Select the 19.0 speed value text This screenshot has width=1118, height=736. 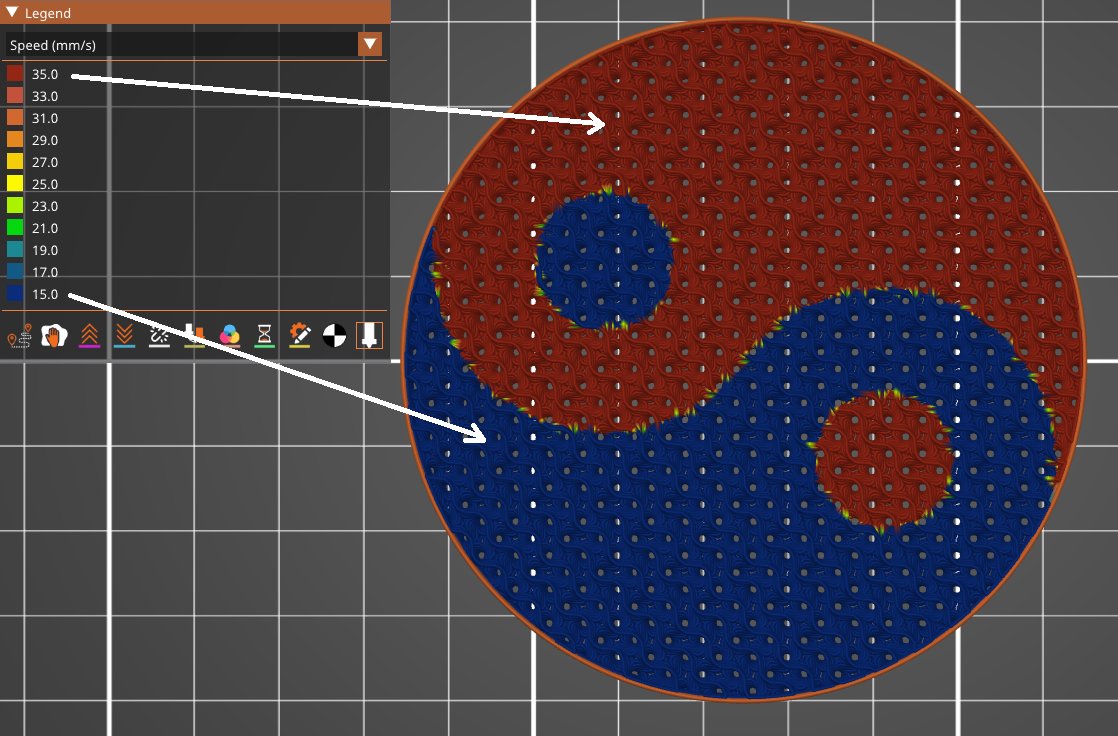(45, 250)
